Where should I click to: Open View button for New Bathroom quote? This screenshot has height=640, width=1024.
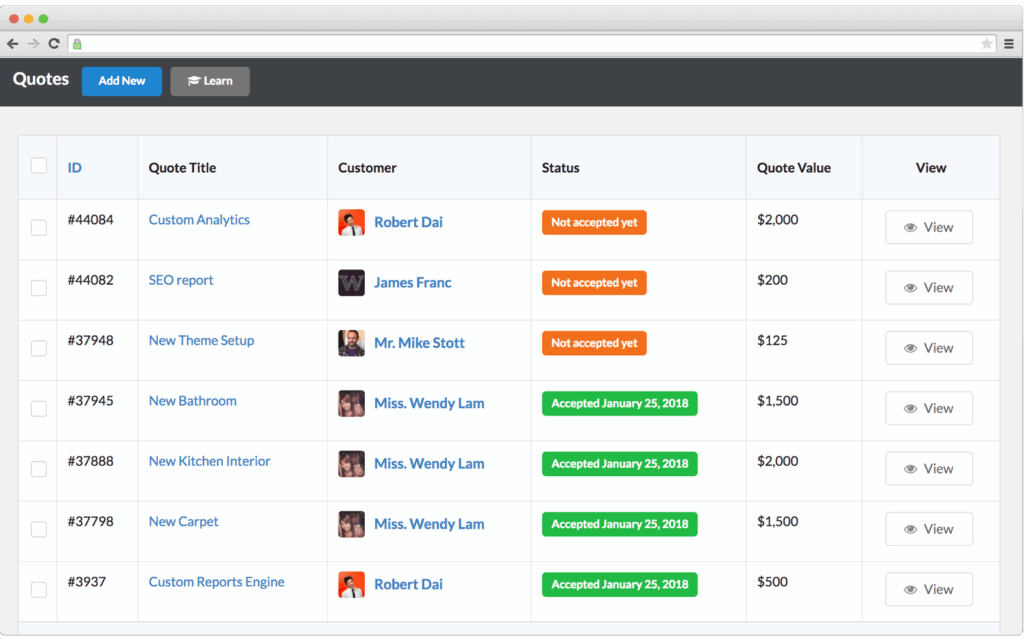click(x=929, y=408)
